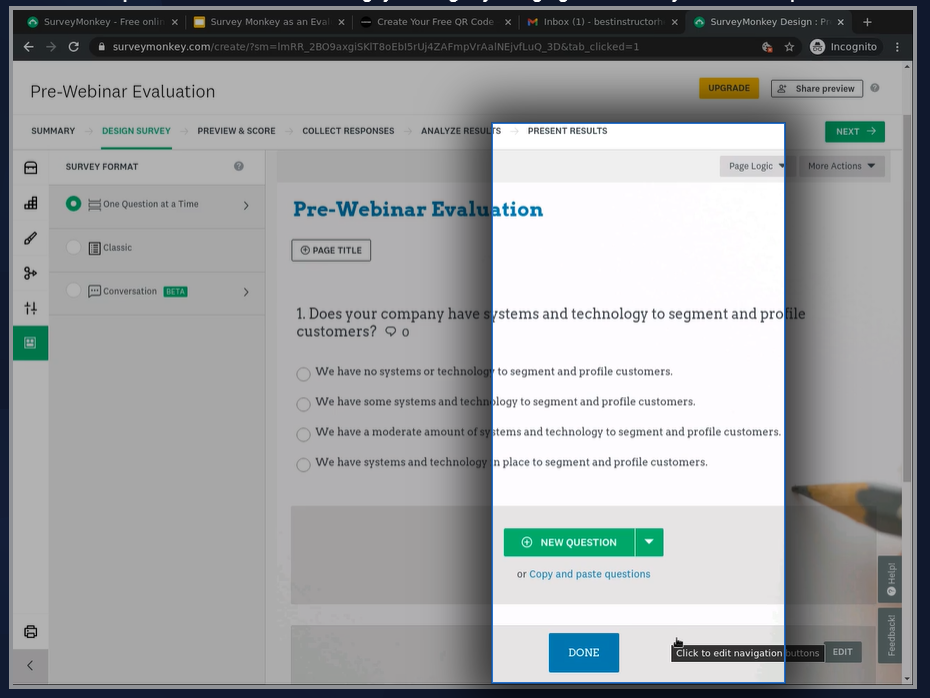Click the New Question button
The width and height of the screenshot is (930, 698).
tap(569, 542)
